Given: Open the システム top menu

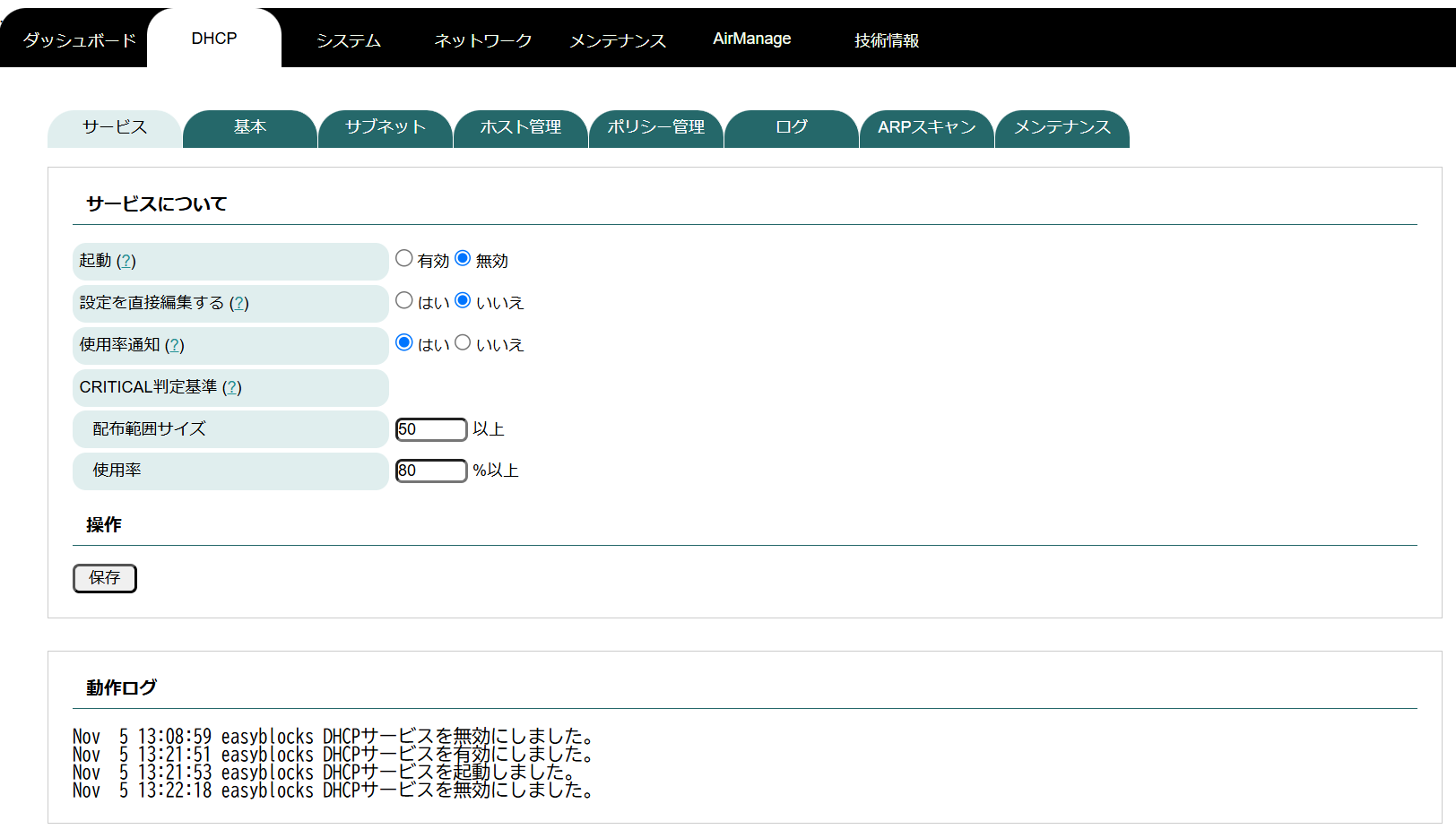Looking at the screenshot, I should (349, 39).
